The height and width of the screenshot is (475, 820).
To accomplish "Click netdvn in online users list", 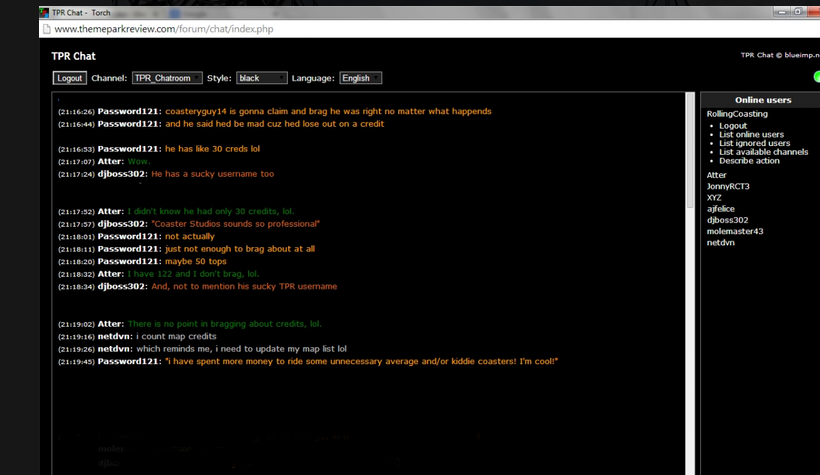I will point(721,243).
